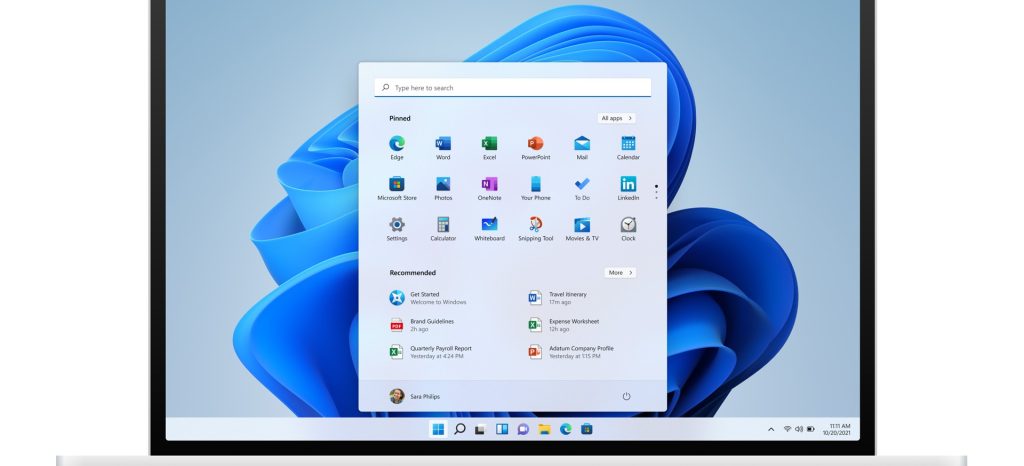Expand the All apps list
The image size is (1024, 466).
coord(616,118)
